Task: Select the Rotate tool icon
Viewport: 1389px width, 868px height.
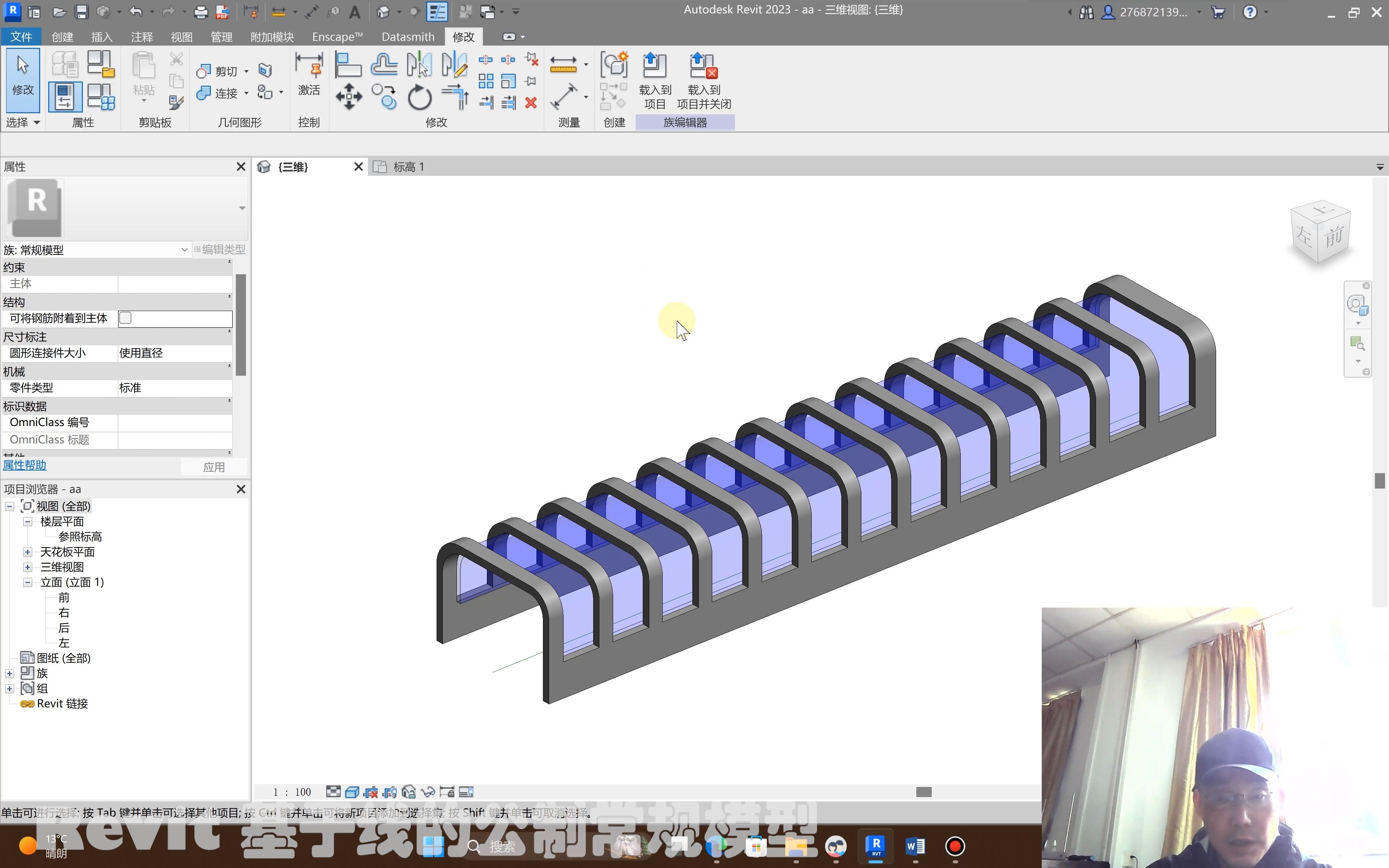Action: (x=420, y=97)
